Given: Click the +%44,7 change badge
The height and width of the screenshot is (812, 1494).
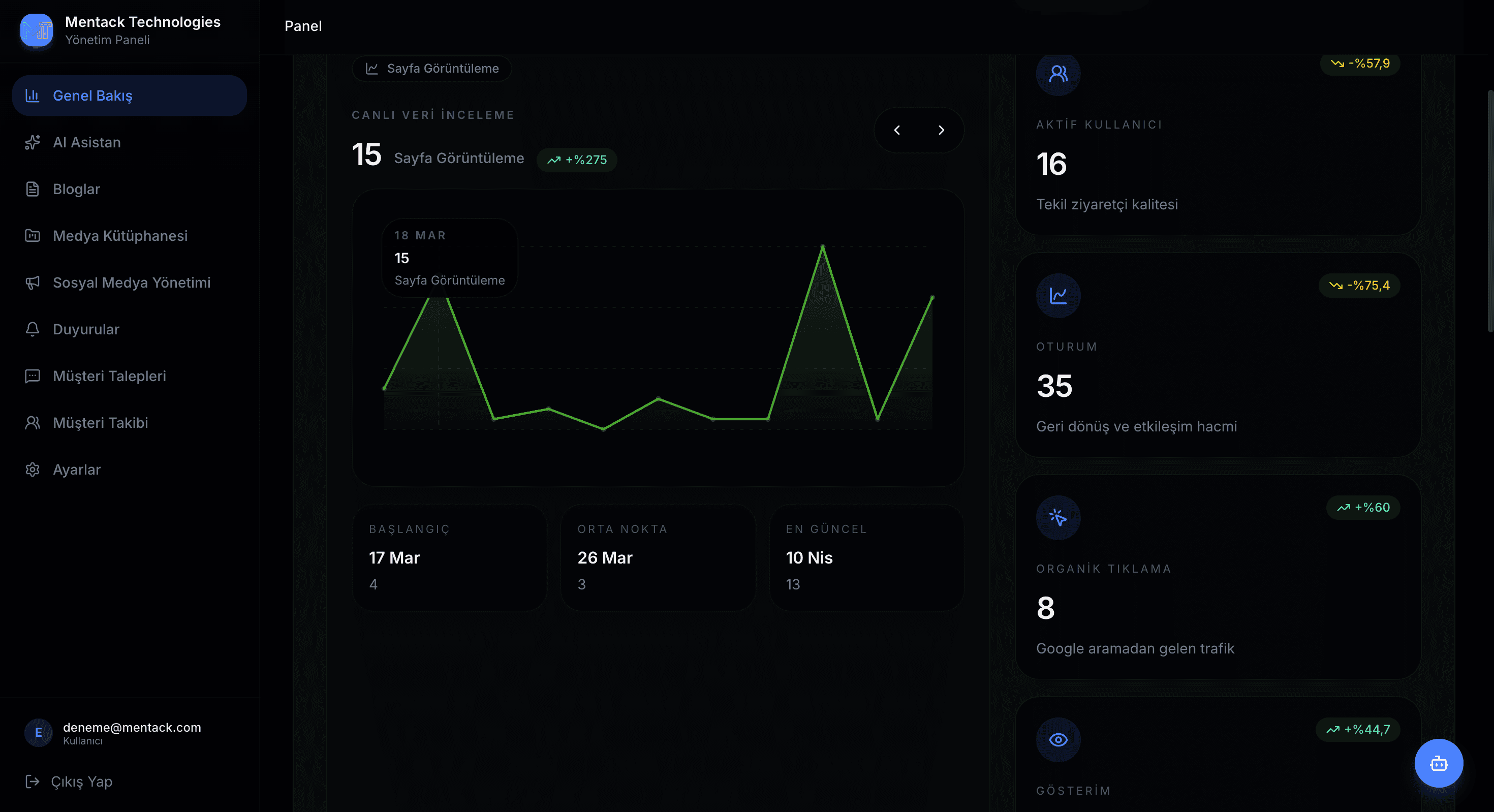Looking at the screenshot, I should pyautogui.click(x=1358, y=730).
